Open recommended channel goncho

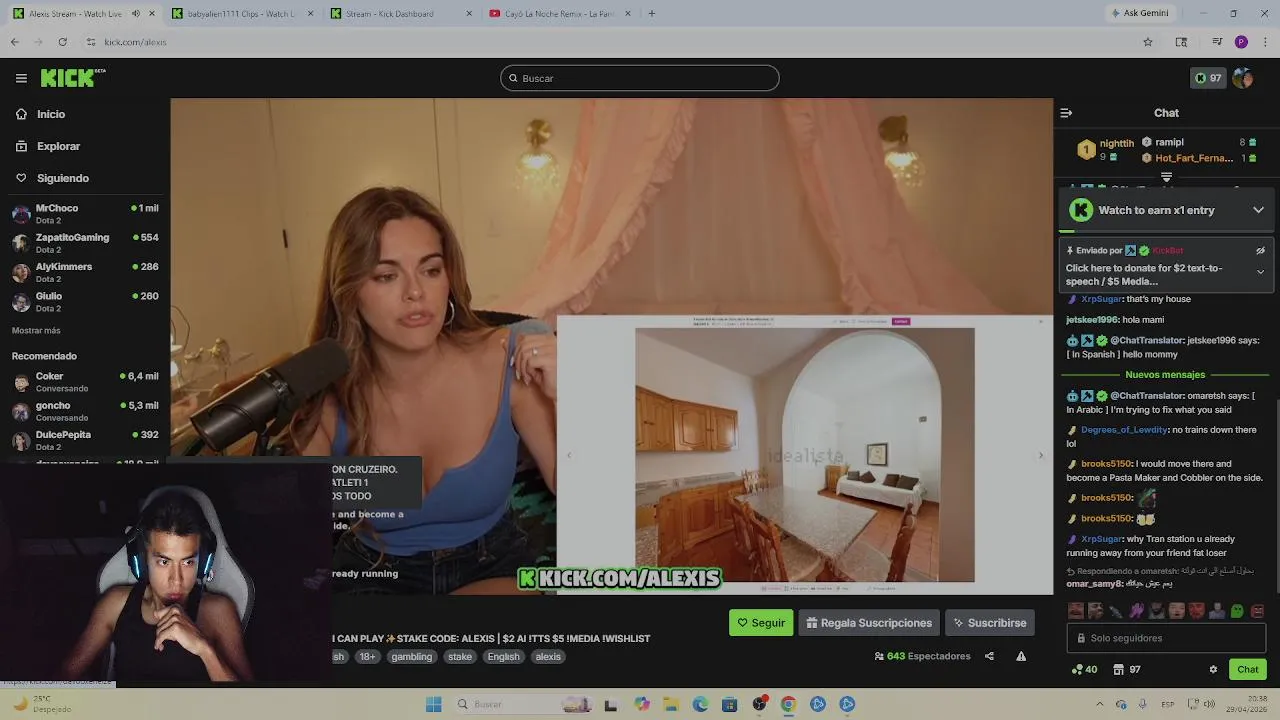[84, 411]
